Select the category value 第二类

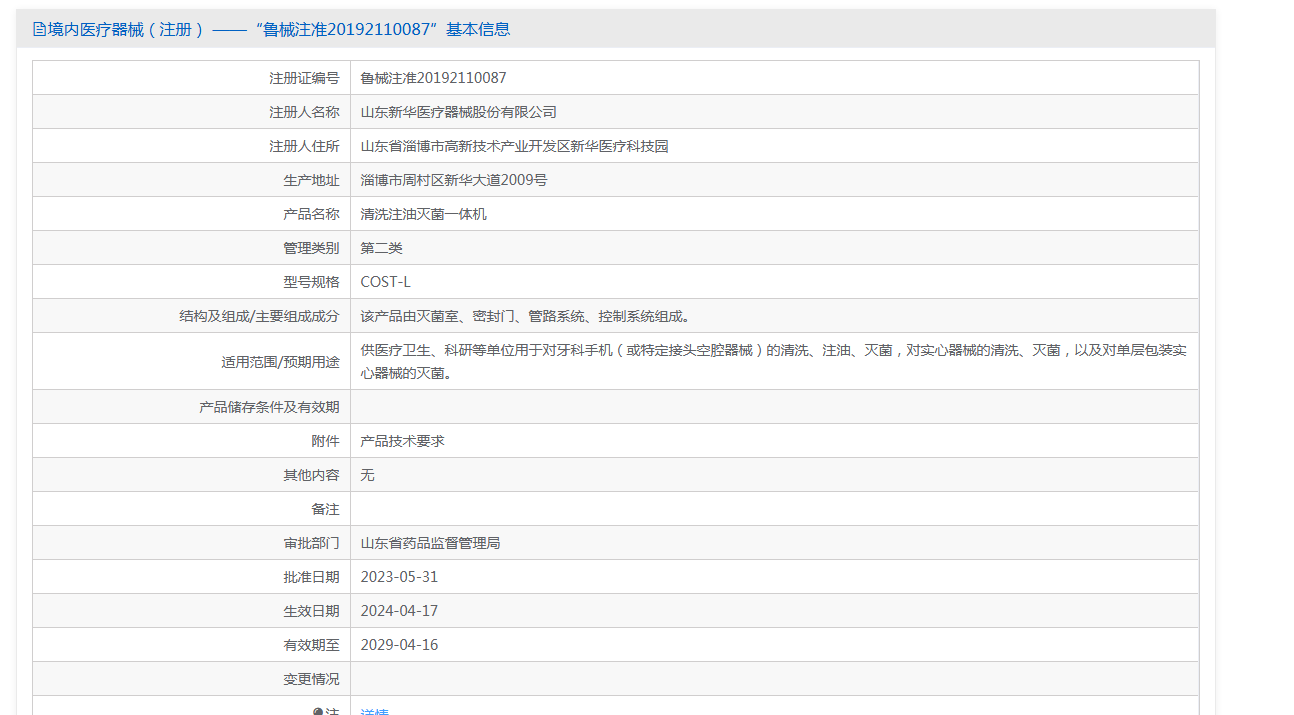coord(382,248)
